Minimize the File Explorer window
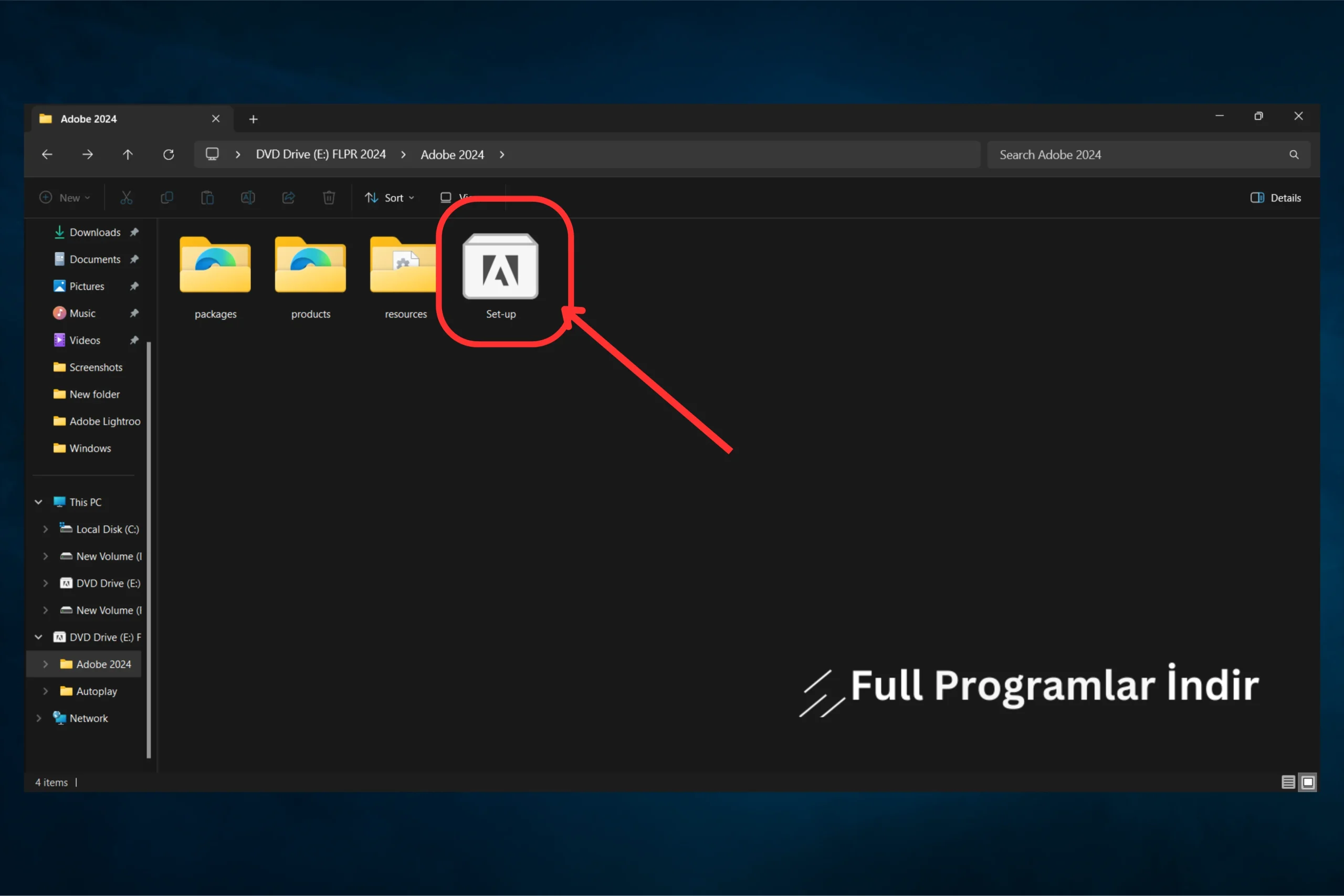Screen dimensions: 1344x896 (x=1220, y=116)
